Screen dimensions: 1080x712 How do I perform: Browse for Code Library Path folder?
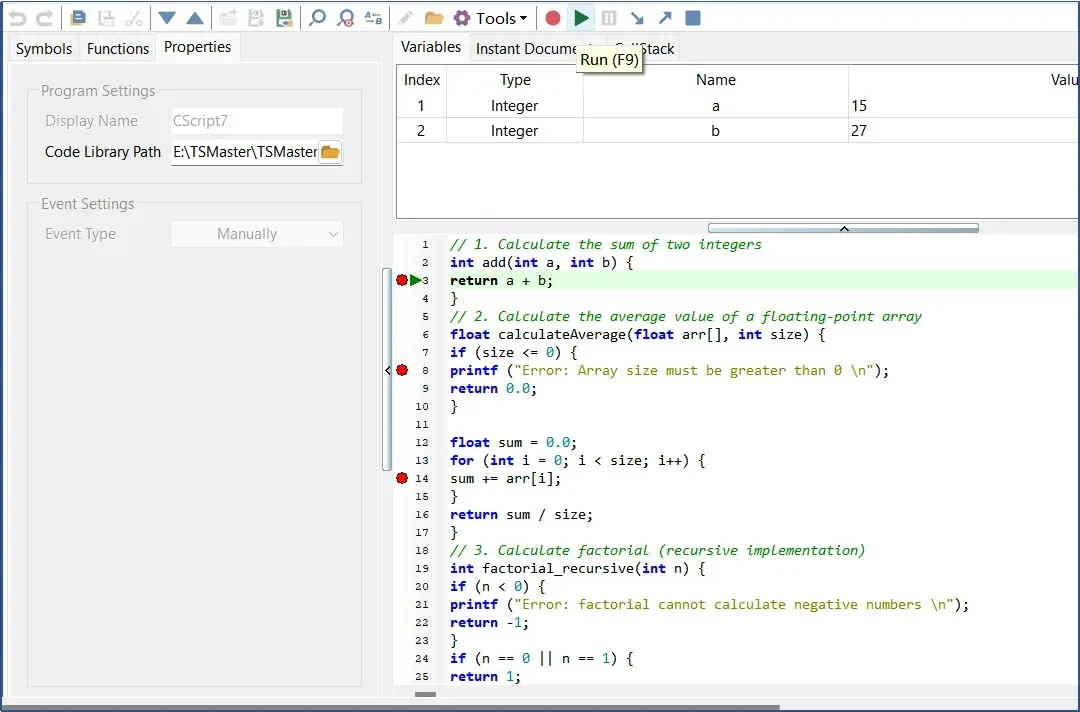click(331, 152)
